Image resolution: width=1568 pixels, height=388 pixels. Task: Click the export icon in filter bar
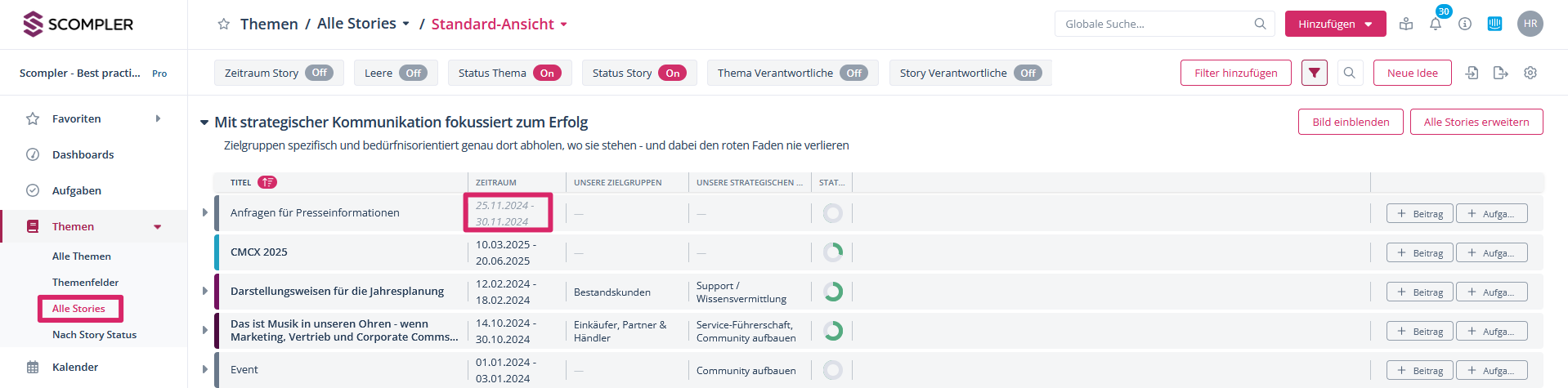coord(1500,73)
